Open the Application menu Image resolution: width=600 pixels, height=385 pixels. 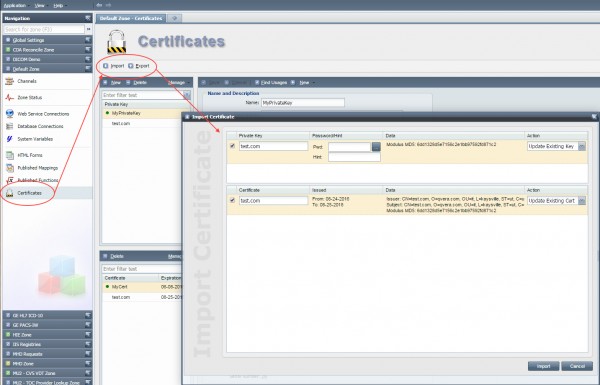click(15, 5)
